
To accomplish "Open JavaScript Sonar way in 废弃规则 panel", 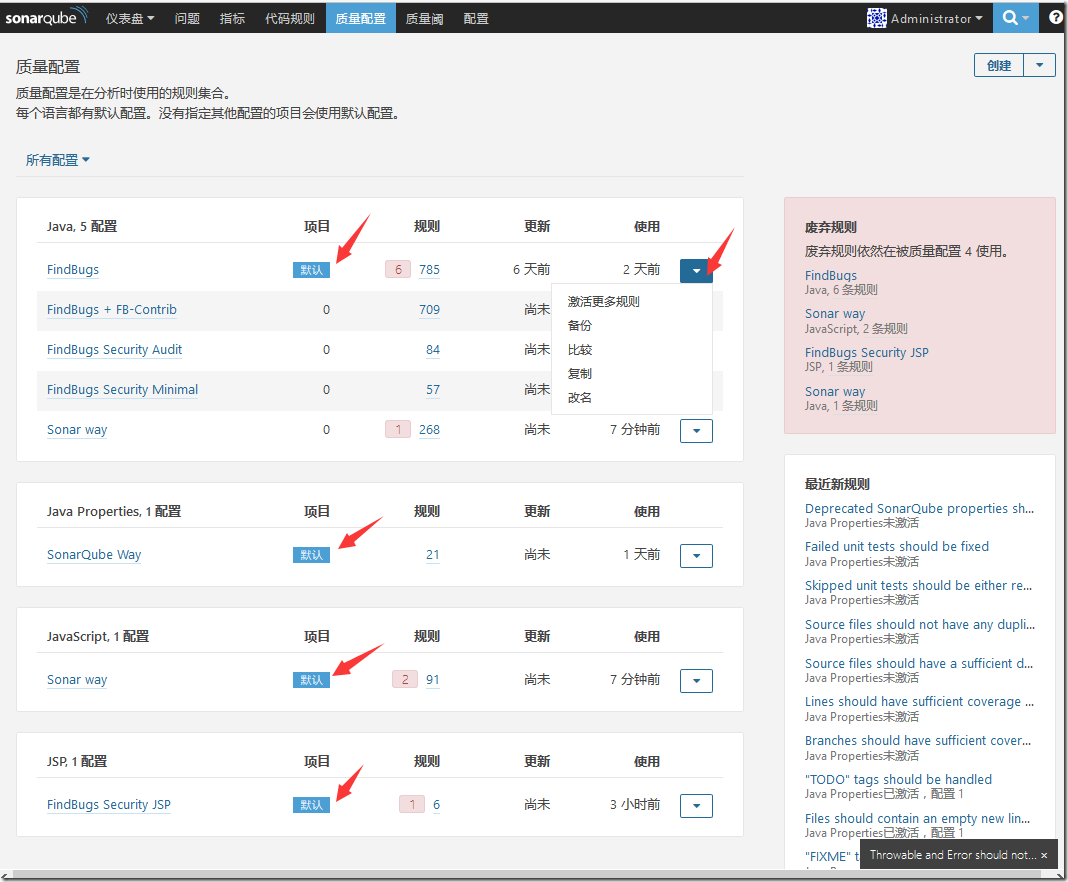I will 835,314.
